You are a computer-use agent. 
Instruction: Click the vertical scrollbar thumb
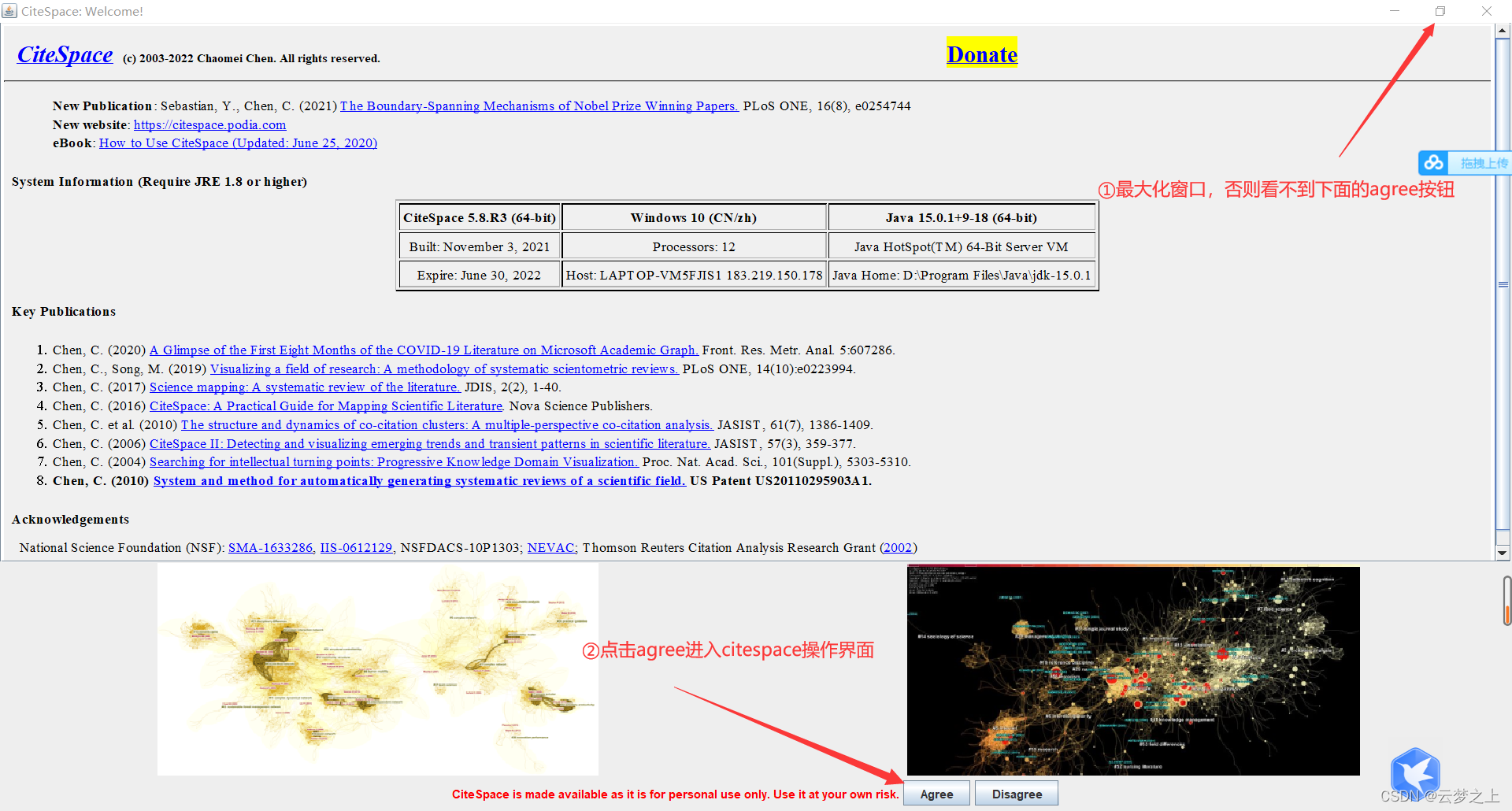click(x=1503, y=284)
